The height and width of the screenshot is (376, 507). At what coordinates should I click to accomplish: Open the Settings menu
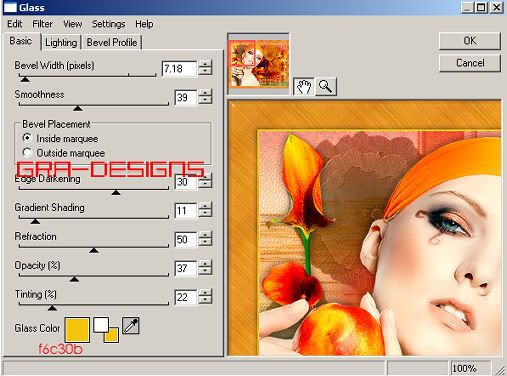(x=108, y=24)
